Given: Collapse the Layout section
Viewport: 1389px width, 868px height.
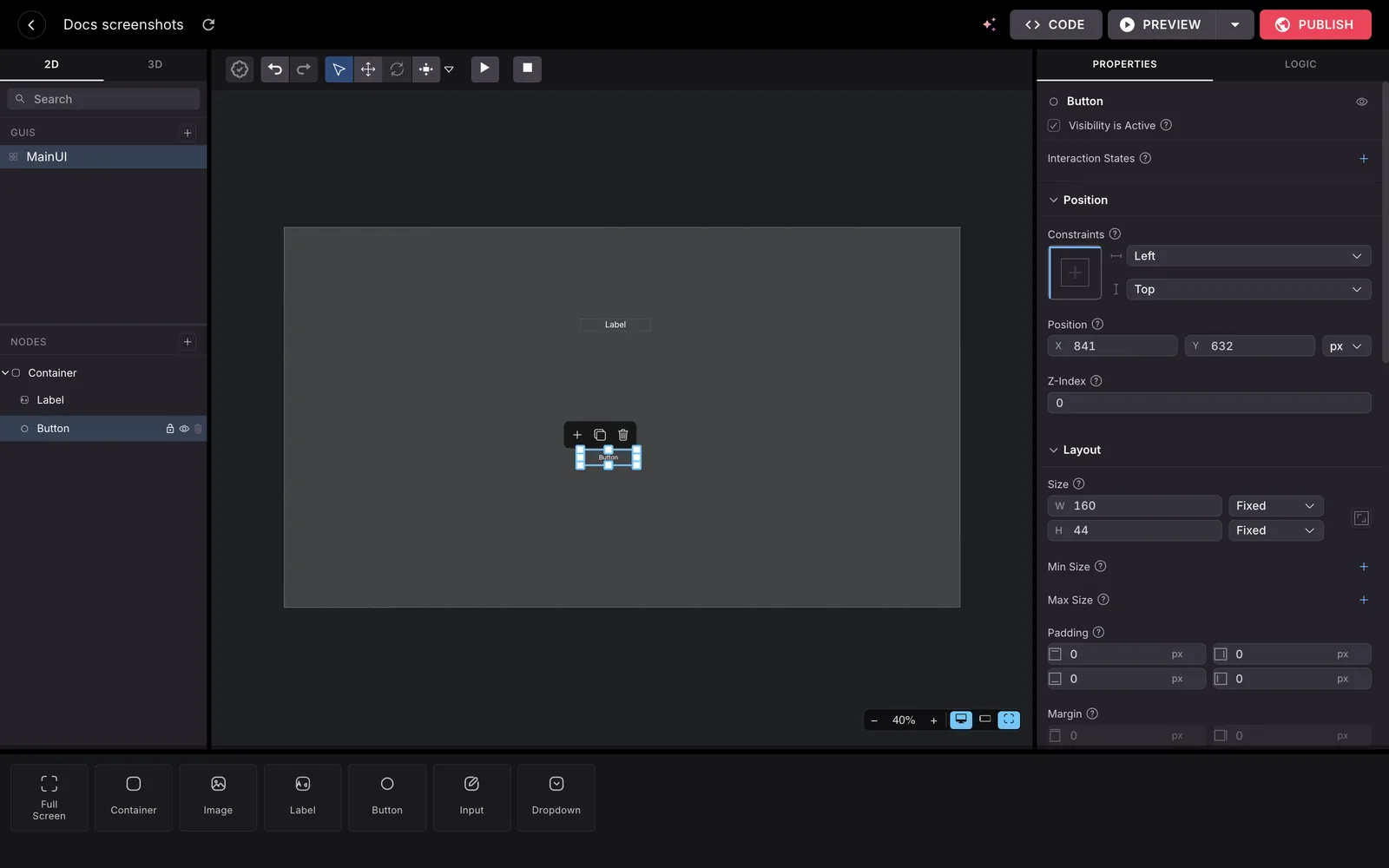Looking at the screenshot, I should click(1054, 450).
